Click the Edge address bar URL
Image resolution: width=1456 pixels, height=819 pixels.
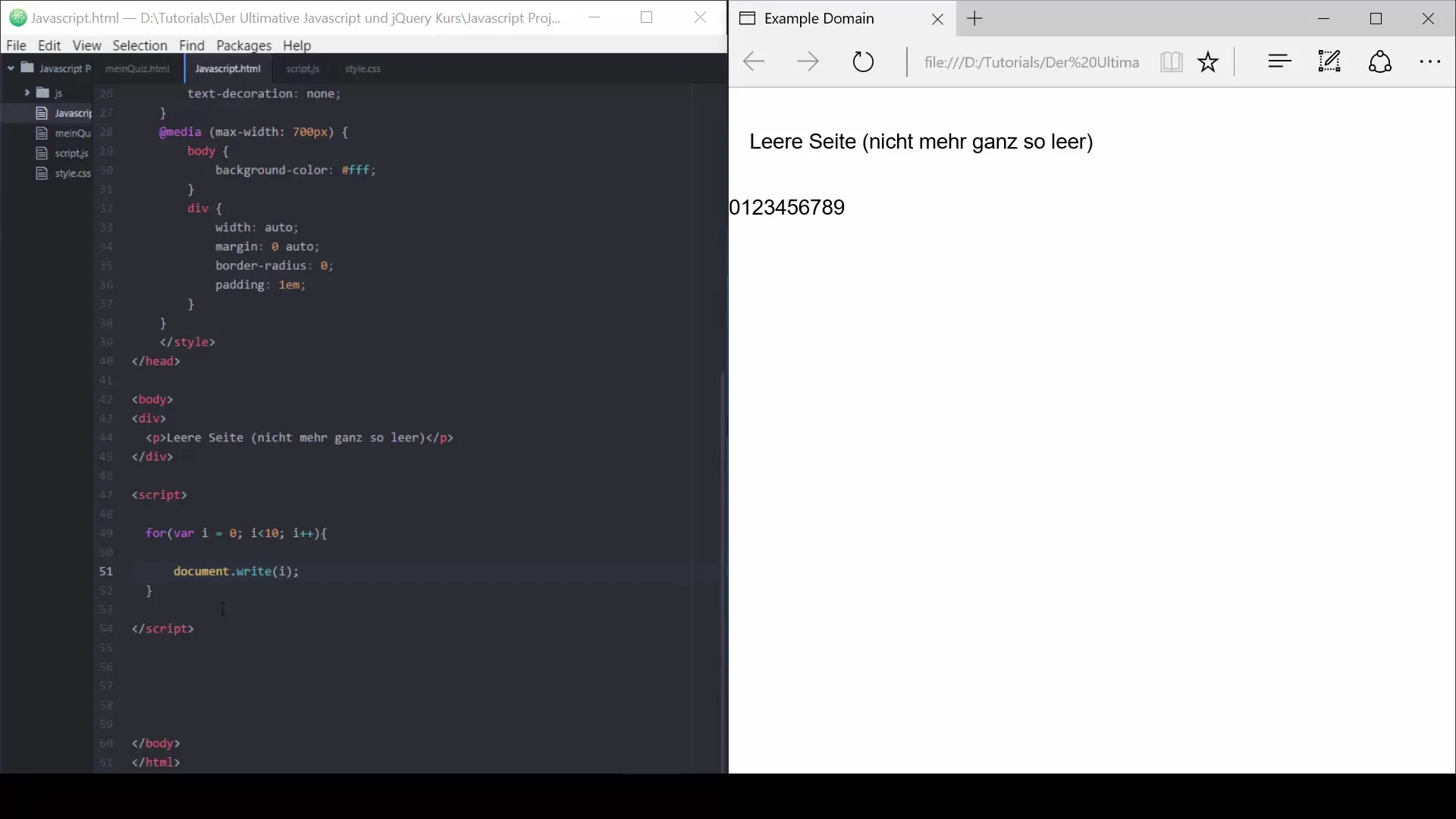click(x=1031, y=62)
